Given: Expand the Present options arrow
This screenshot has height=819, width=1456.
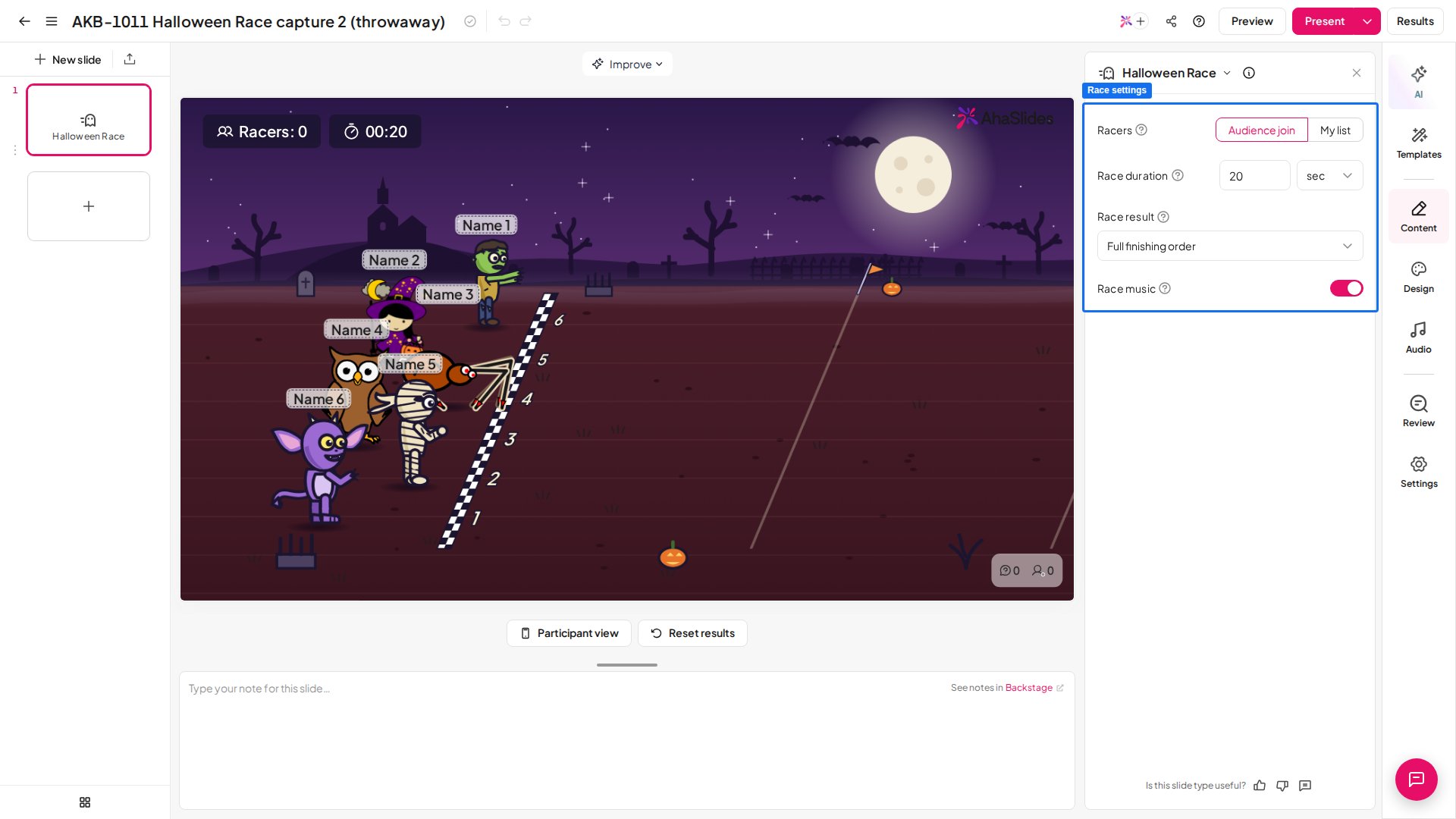Looking at the screenshot, I should click(x=1367, y=21).
